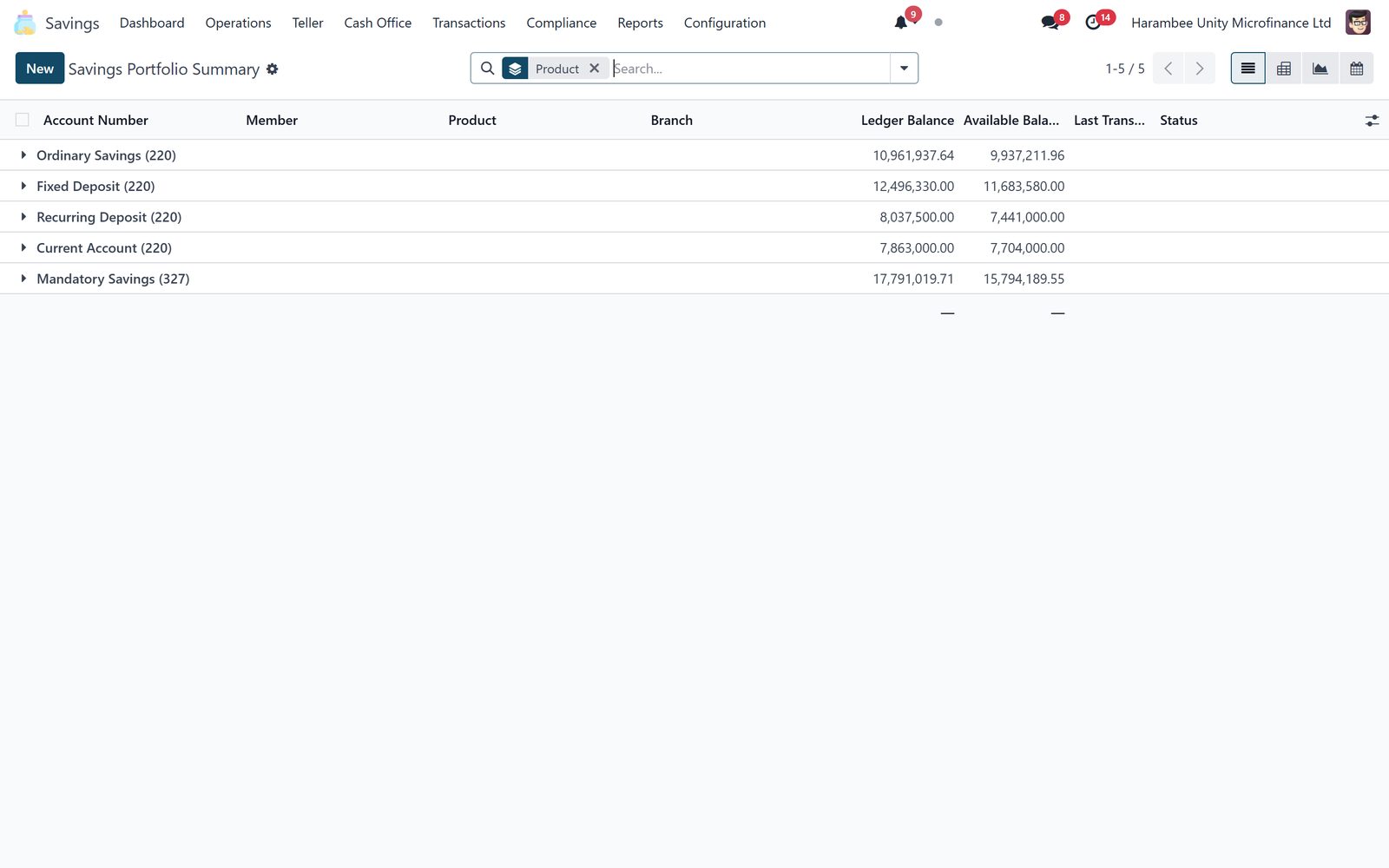Screen dimensions: 1389x868
Task: Open the Transactions menu
Action: (469, 23)
